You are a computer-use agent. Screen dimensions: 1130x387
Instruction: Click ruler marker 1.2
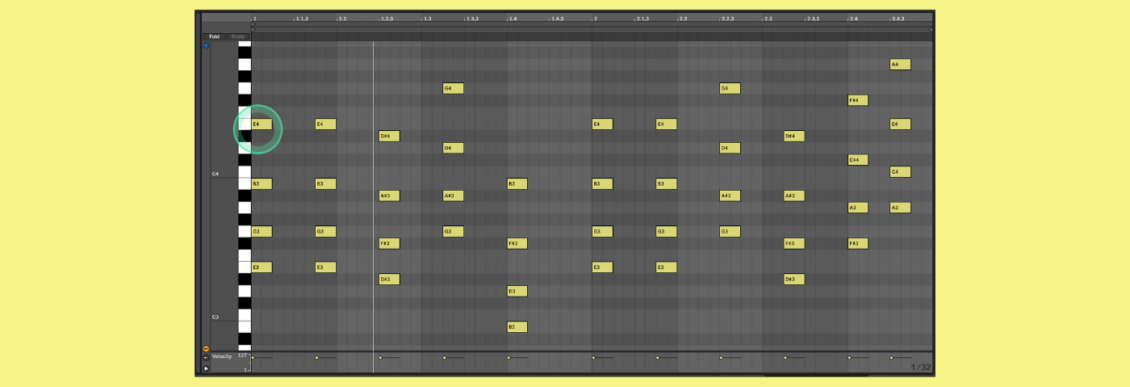(x=342, y=19)
